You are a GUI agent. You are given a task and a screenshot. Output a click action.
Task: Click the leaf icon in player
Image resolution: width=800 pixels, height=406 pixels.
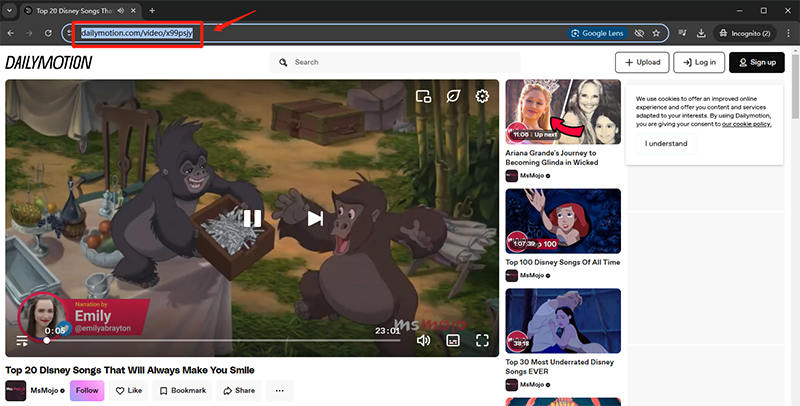point(453,96)
